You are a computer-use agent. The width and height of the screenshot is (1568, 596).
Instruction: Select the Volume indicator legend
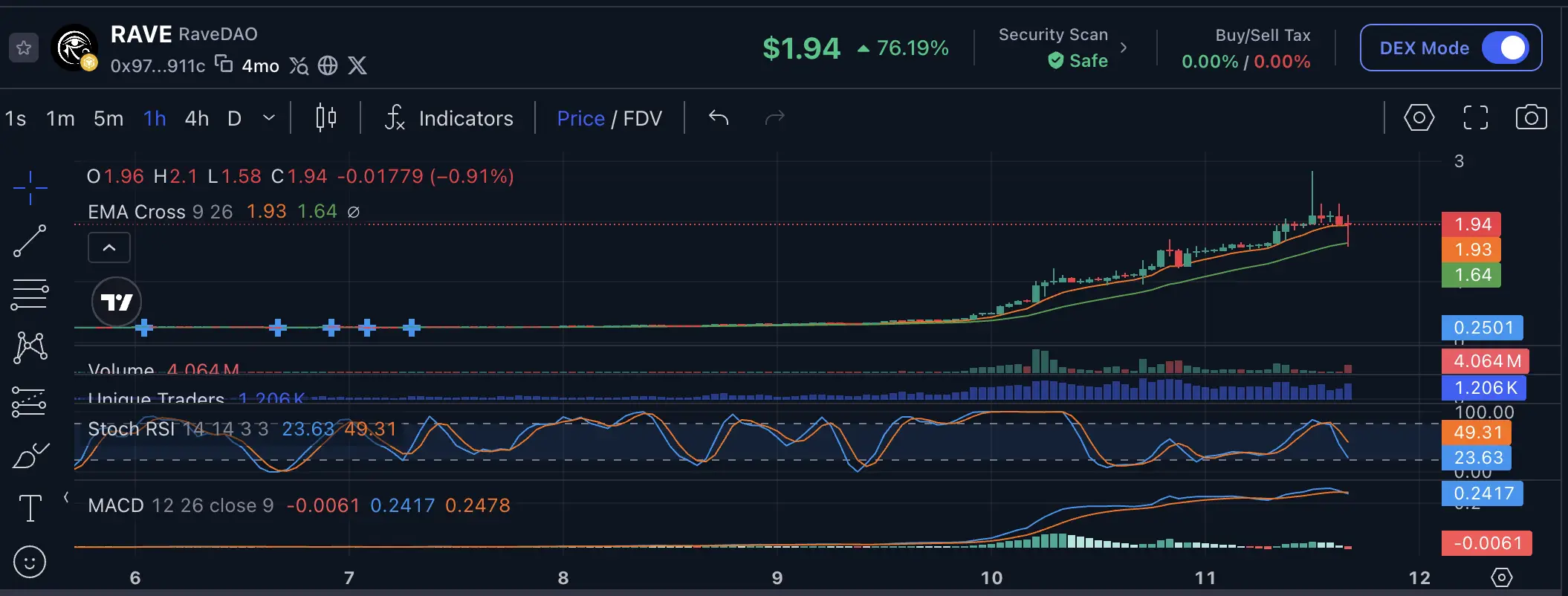pyautogui.click(x=121, y=369)
